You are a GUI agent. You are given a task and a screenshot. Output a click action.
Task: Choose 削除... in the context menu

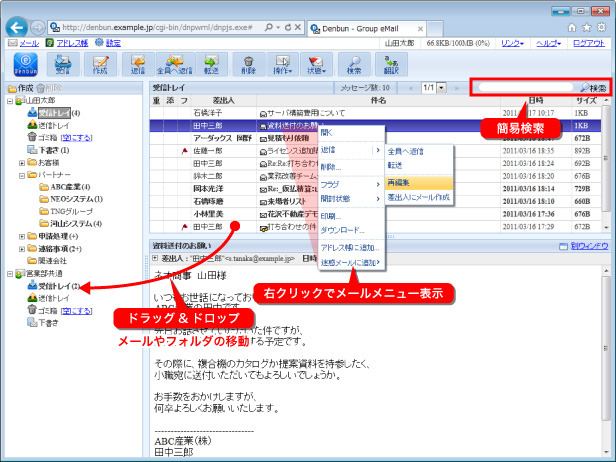(x=351, y=167)
